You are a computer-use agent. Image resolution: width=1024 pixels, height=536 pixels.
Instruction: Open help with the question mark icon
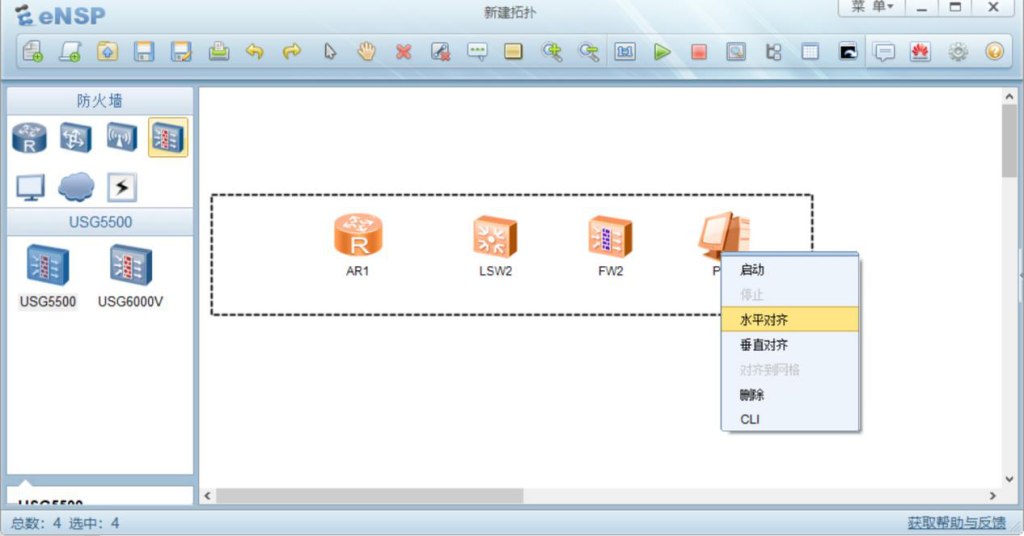(995, 52)
